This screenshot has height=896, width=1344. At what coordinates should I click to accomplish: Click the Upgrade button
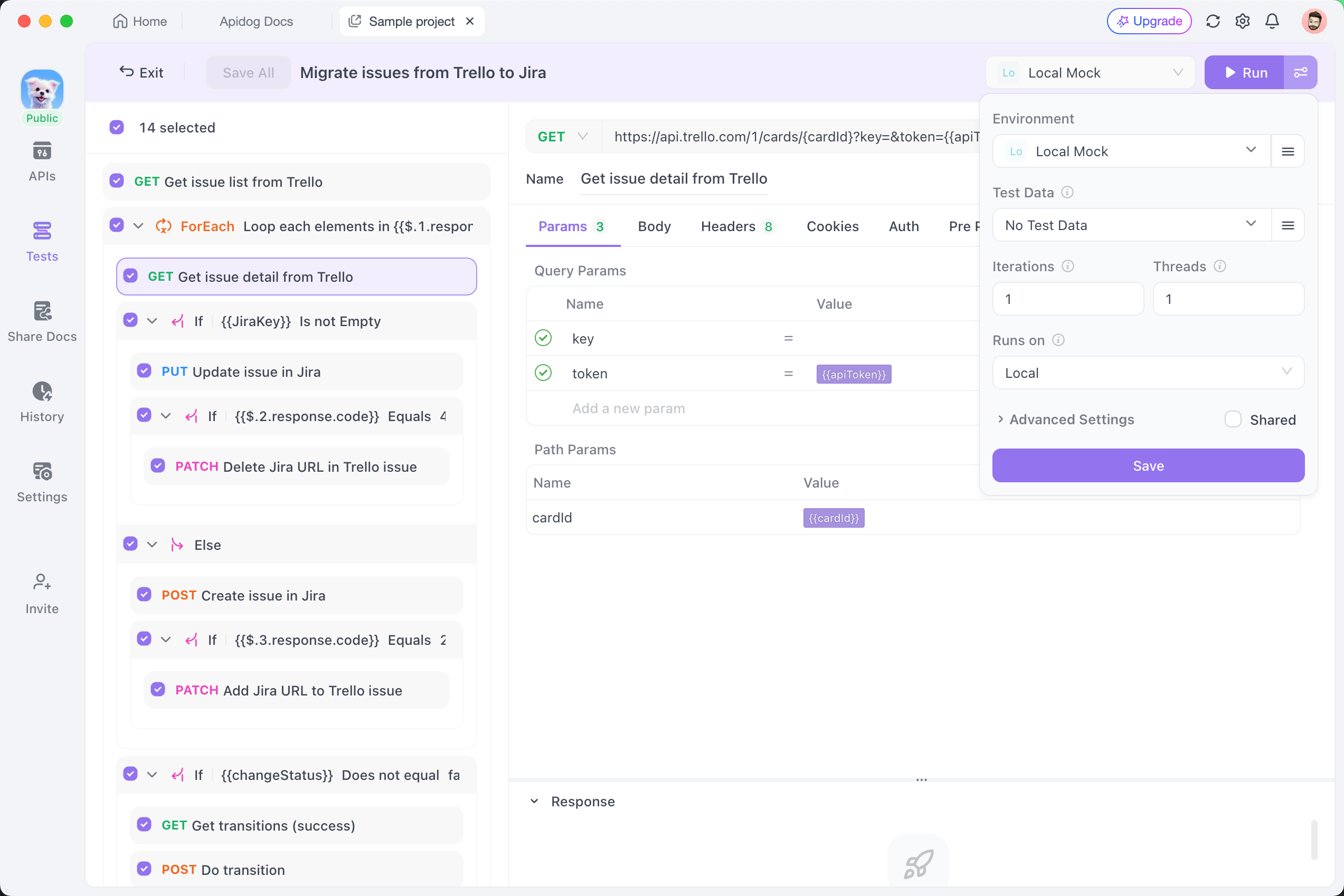tap(1149, 21)
